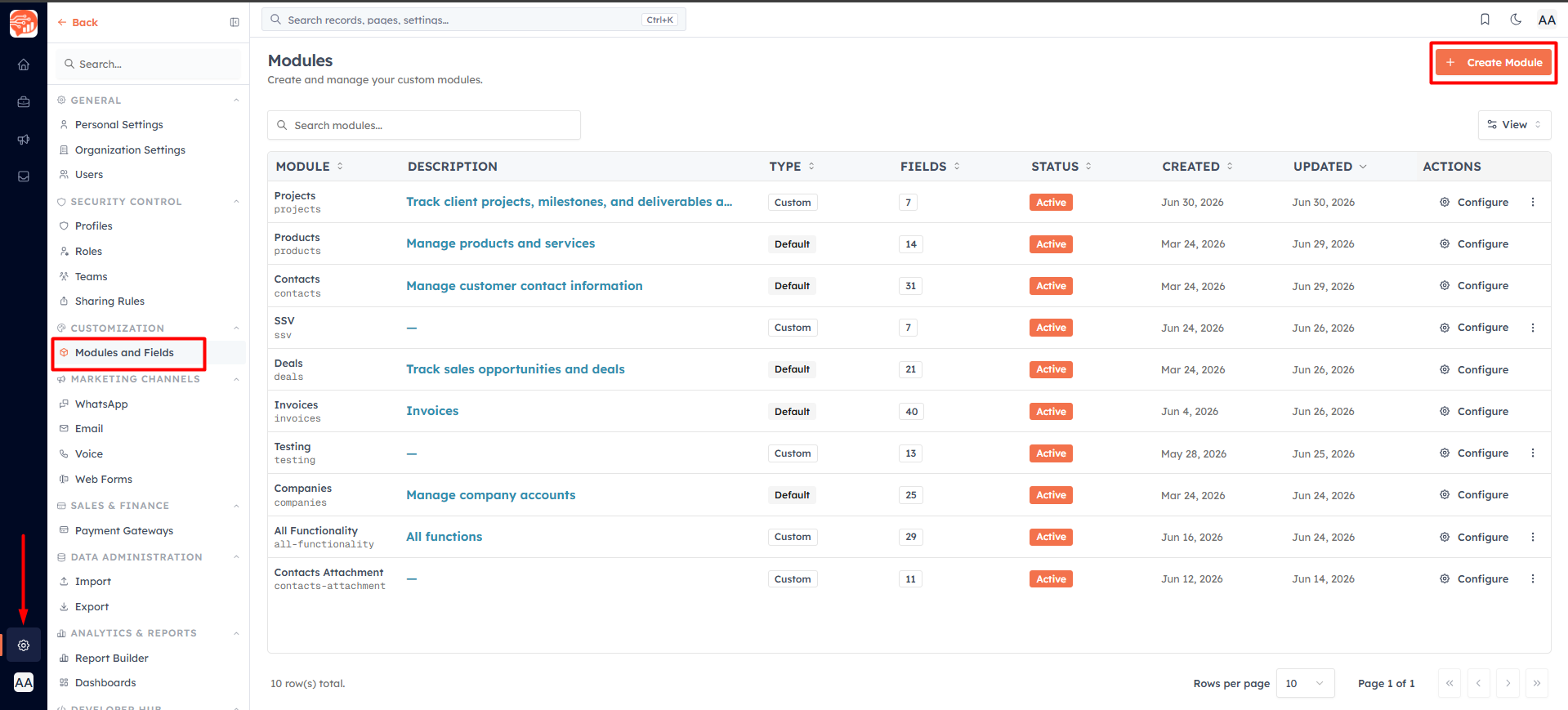The width and height of the screenshot is (1568, 710).
Task: Open the Users page
Action: tap(88, 174)
